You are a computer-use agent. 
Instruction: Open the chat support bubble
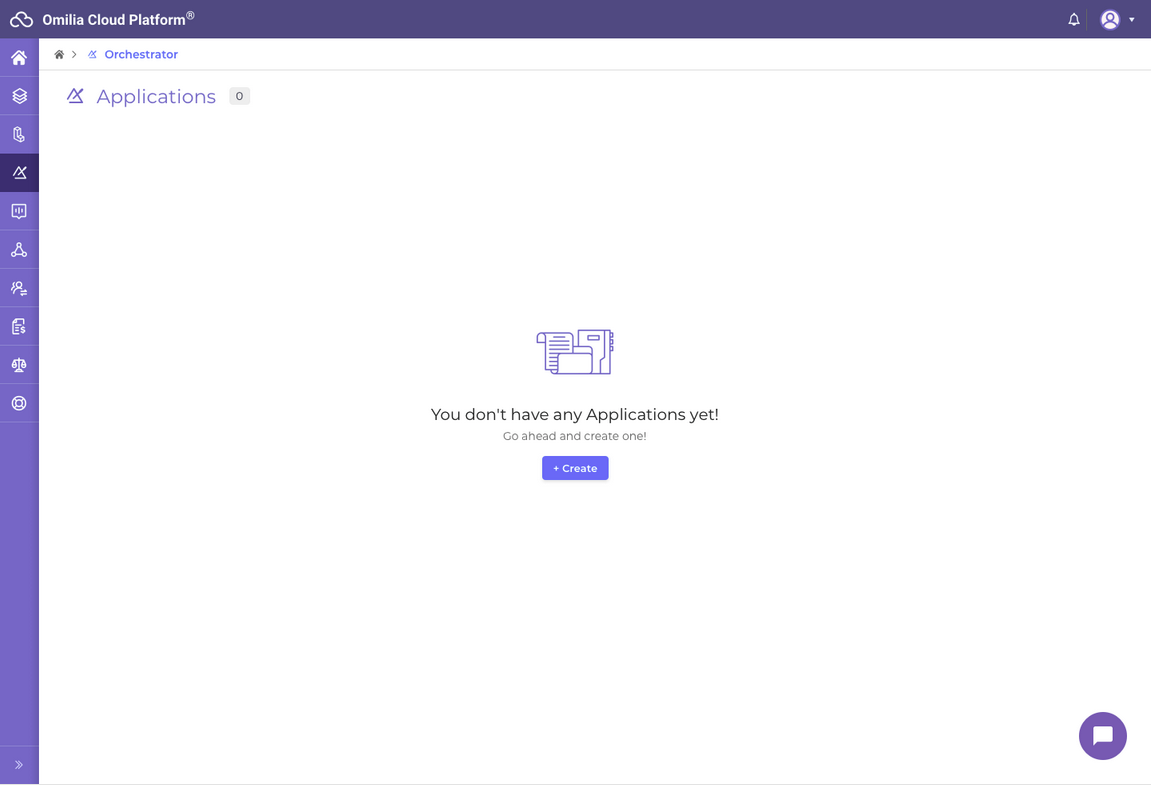pos(1103,736)
